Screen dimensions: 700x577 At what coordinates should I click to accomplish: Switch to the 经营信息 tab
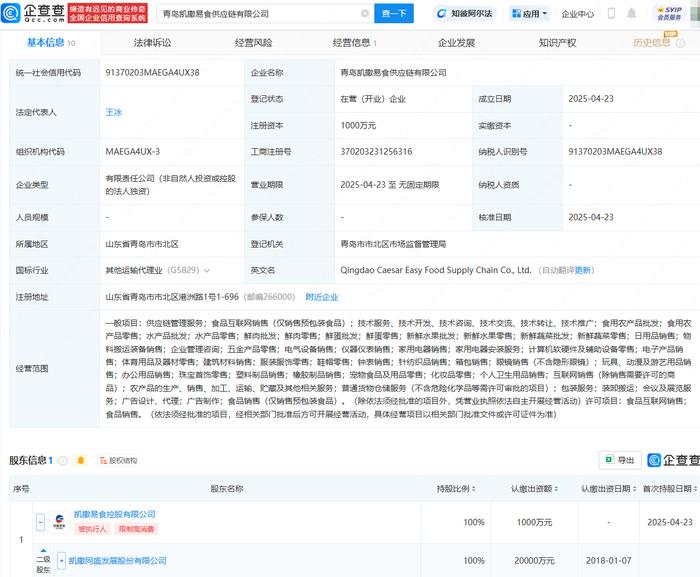click(354, 43)
